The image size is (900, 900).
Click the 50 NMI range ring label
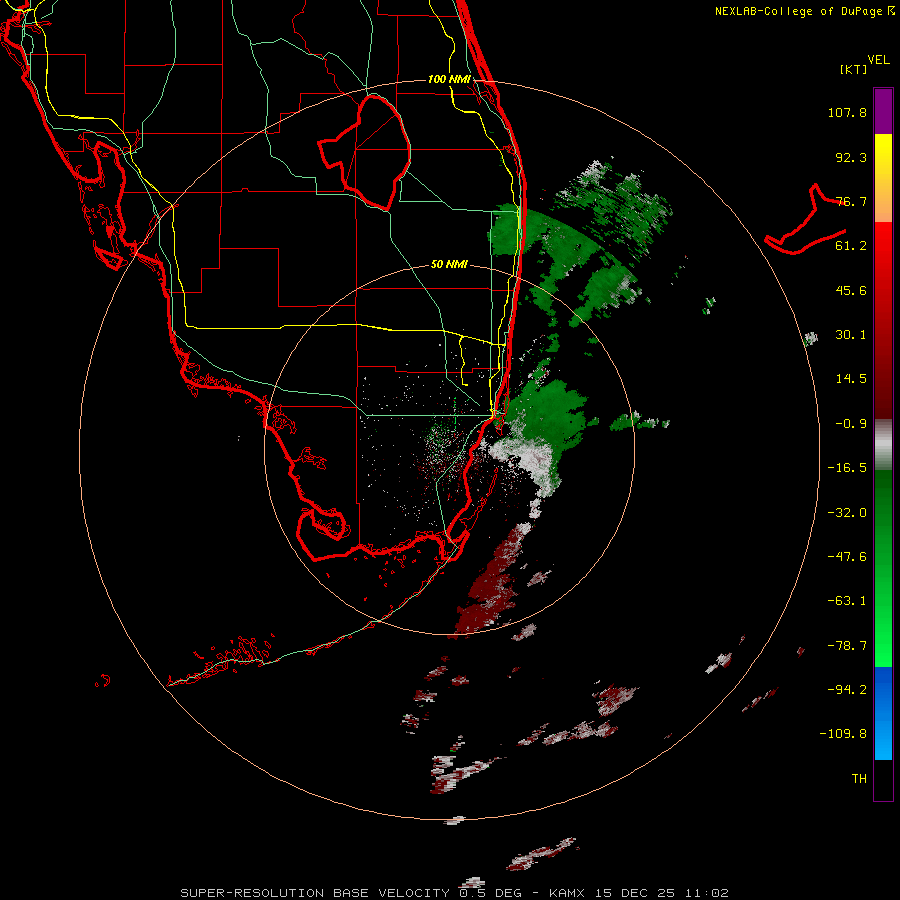pos(449,265)
